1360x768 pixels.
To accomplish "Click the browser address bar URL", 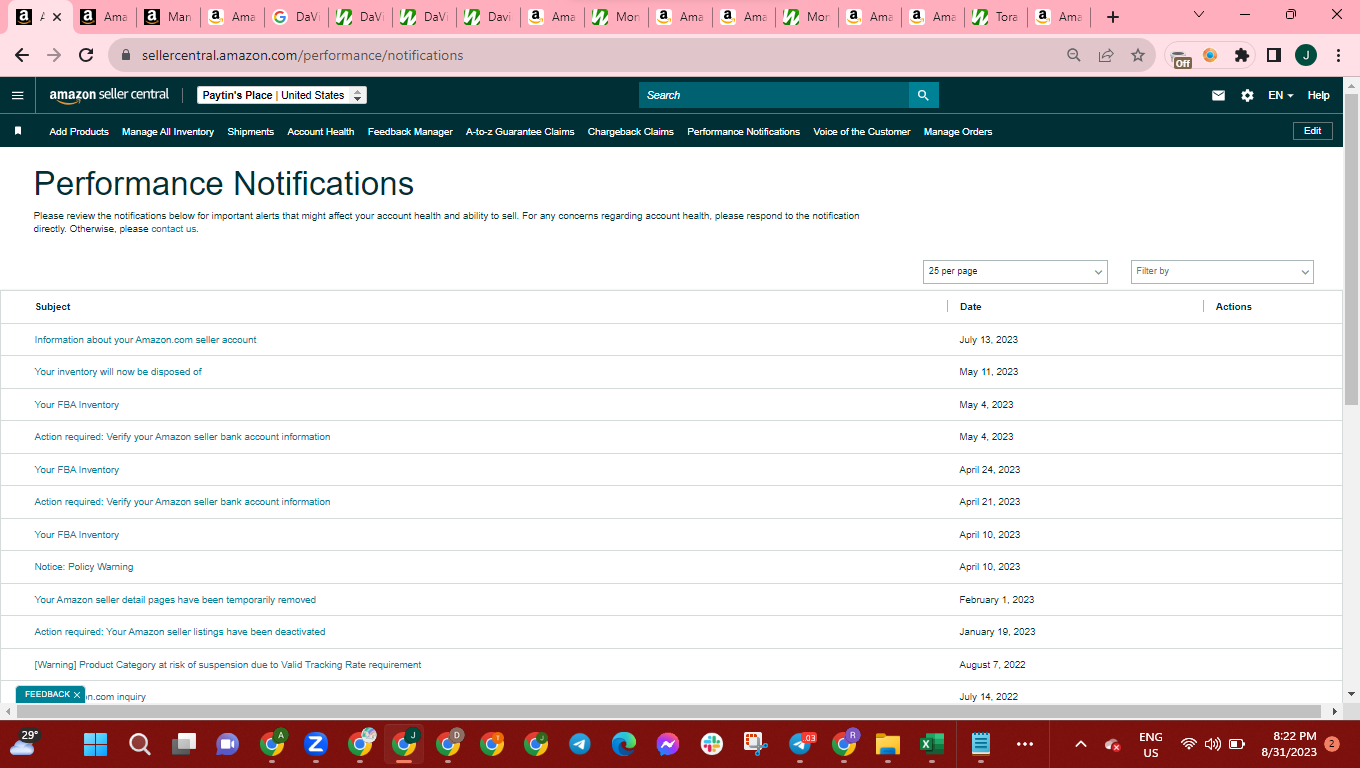I will [x=301, y=55].
